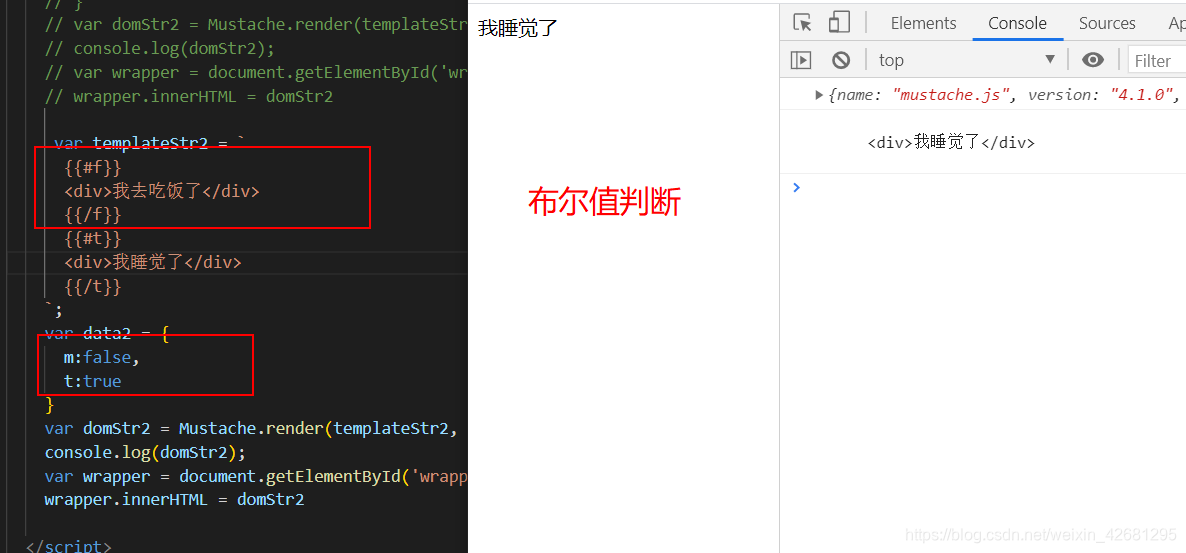This screenshot has width=1186, height=553.
Task: Select the logged <div>我睡觉了</div> console output
Action: pos(951,141)
